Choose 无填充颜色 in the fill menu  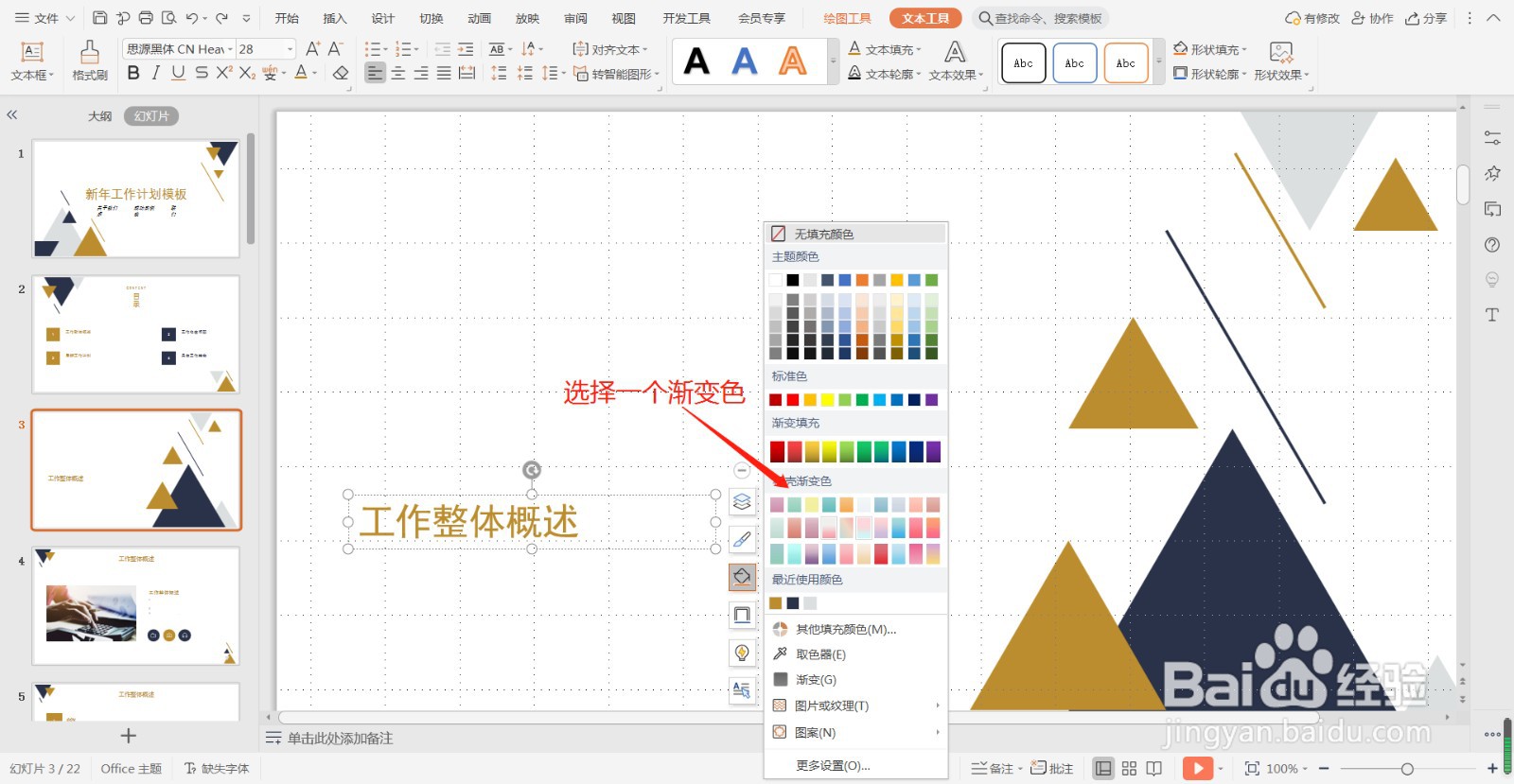click(855, 234)
